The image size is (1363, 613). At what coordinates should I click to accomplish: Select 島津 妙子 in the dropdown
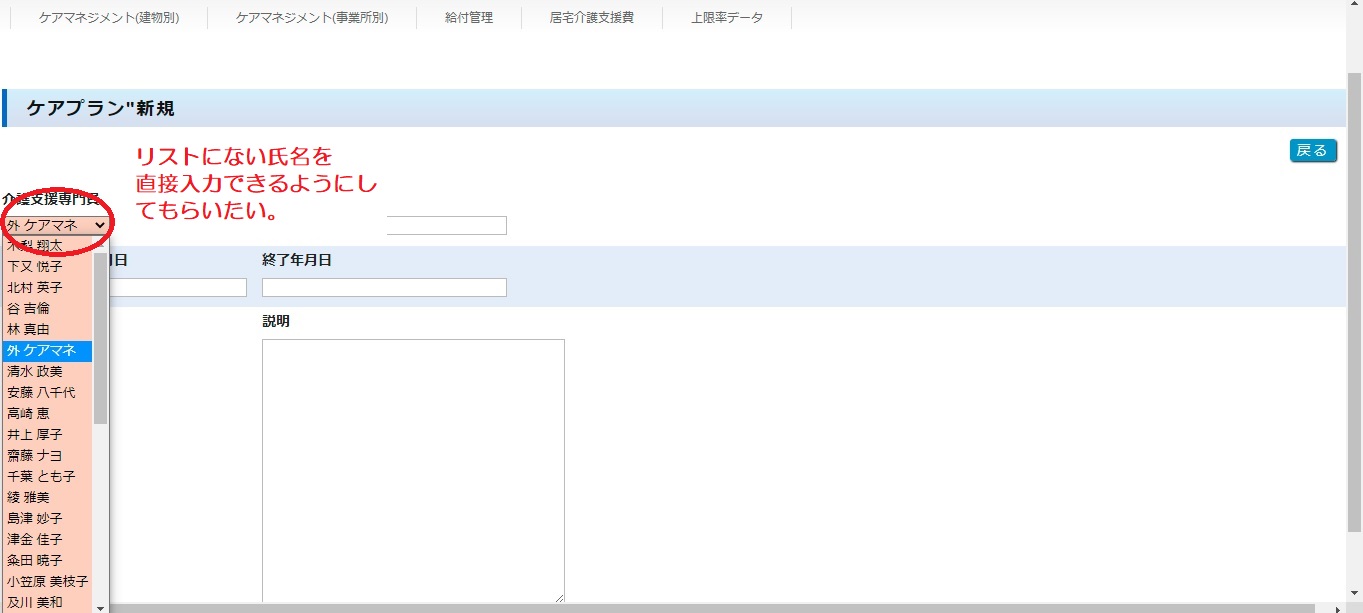[35, 518]
